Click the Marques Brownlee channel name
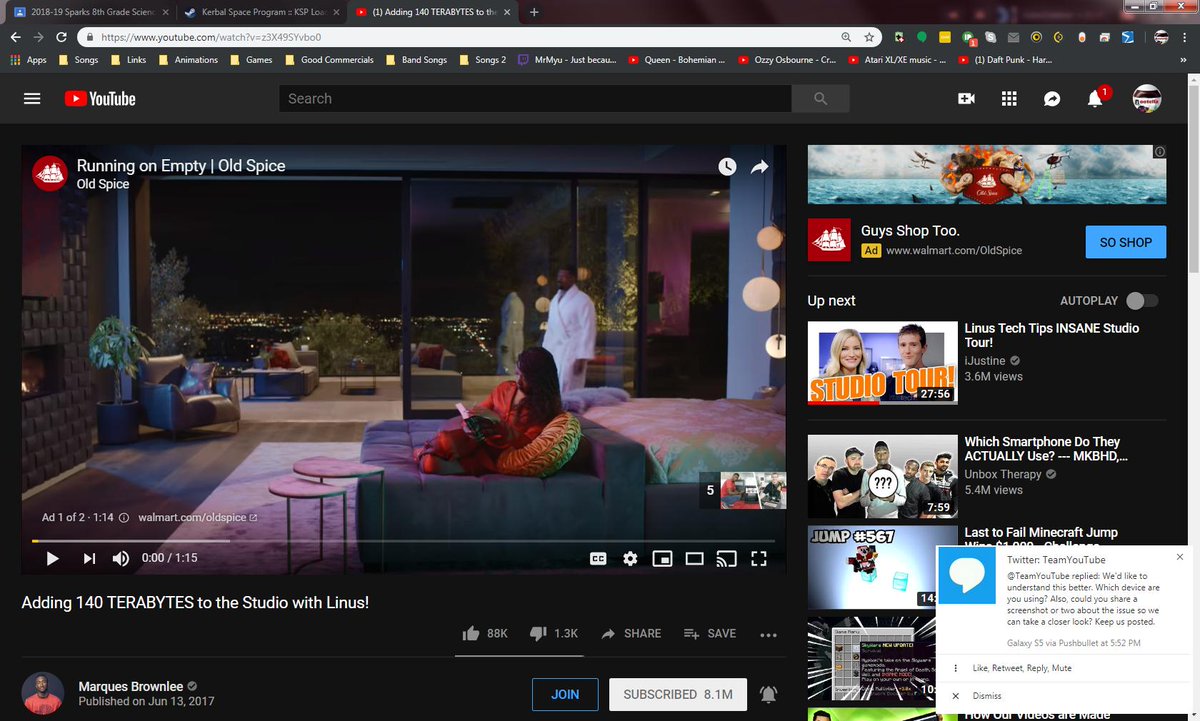Image resolution: width=1200 pixels, height=721 pixels. [132, 686]
